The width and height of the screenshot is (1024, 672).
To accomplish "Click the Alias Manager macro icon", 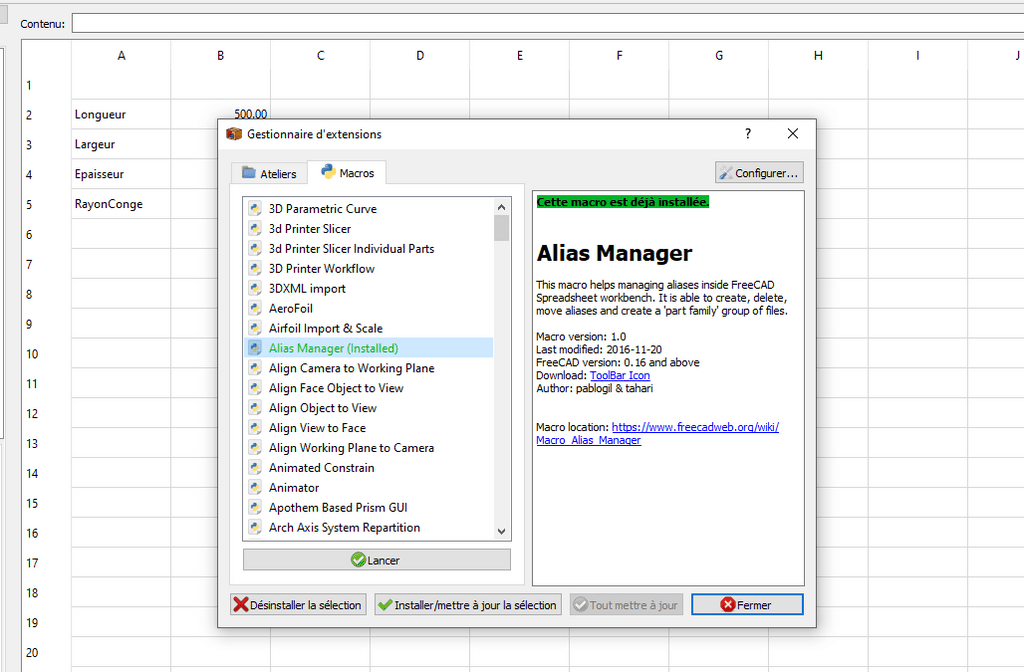I will tap(255, 348).
